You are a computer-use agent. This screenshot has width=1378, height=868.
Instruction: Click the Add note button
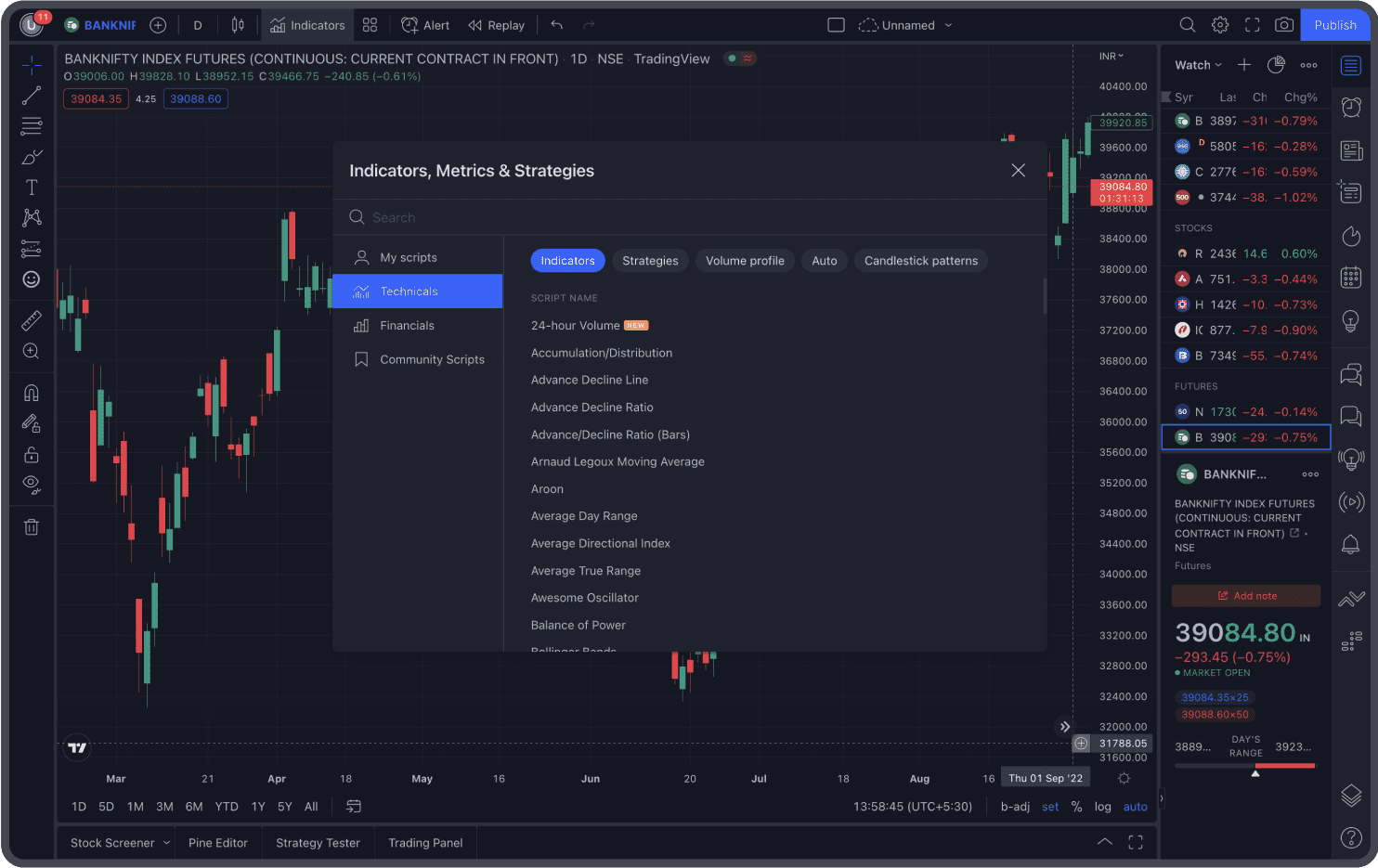[1246, 596]
